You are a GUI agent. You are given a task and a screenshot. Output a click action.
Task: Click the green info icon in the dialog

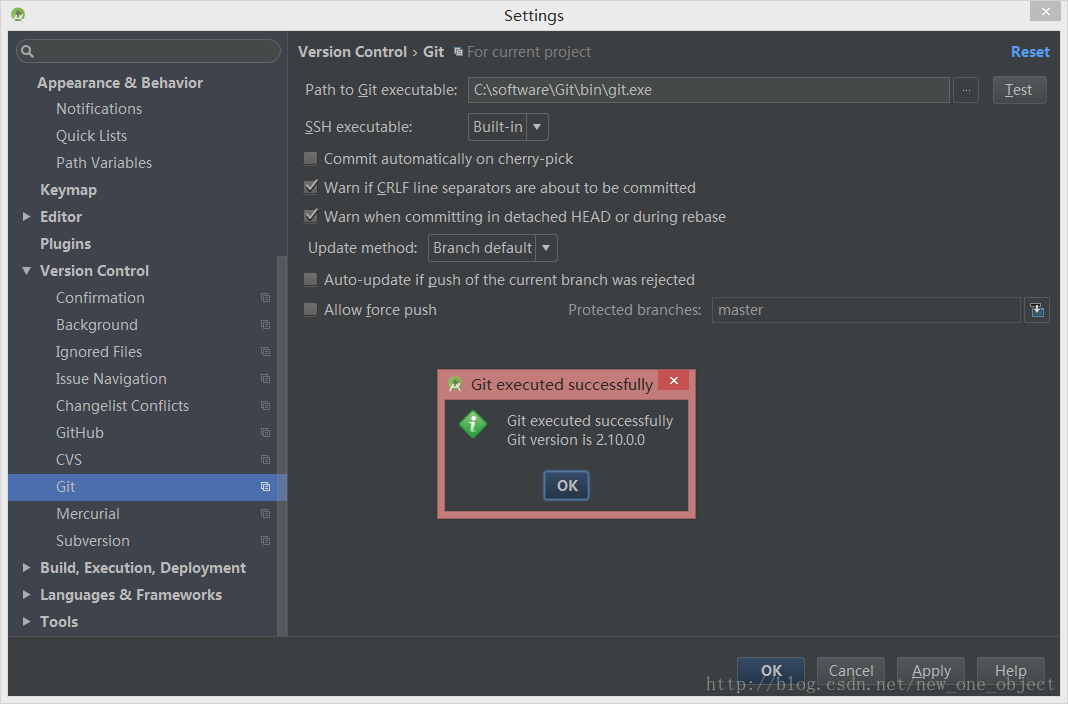tap(473, 424)
